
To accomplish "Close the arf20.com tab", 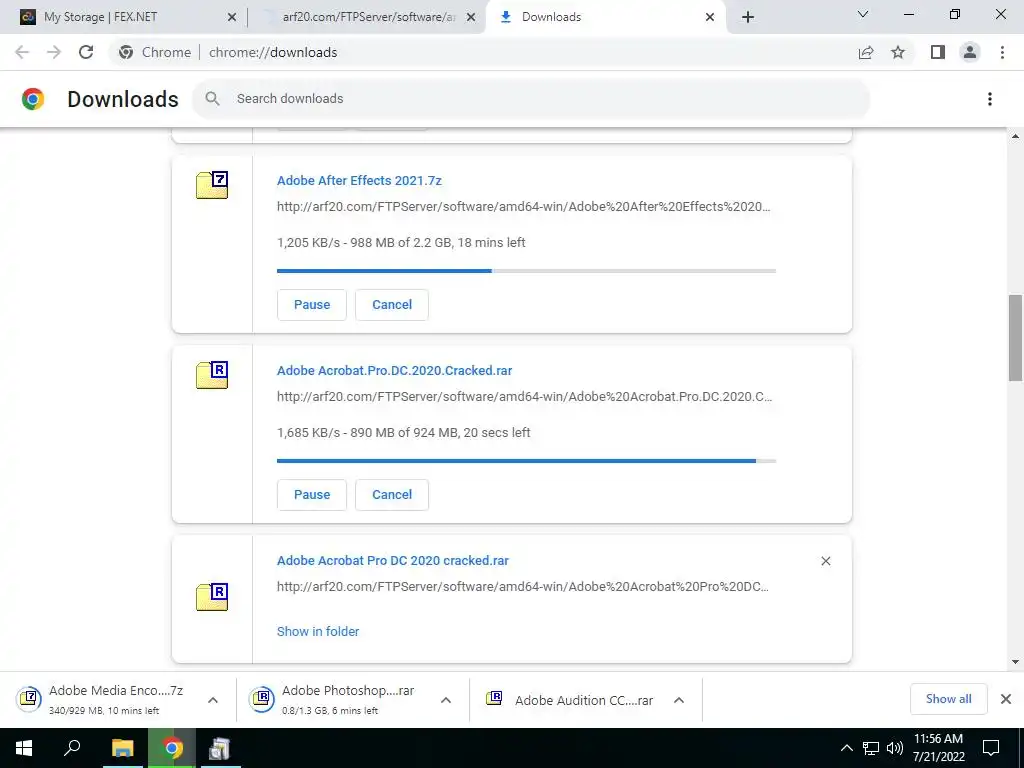I will (x=471, y=17).
